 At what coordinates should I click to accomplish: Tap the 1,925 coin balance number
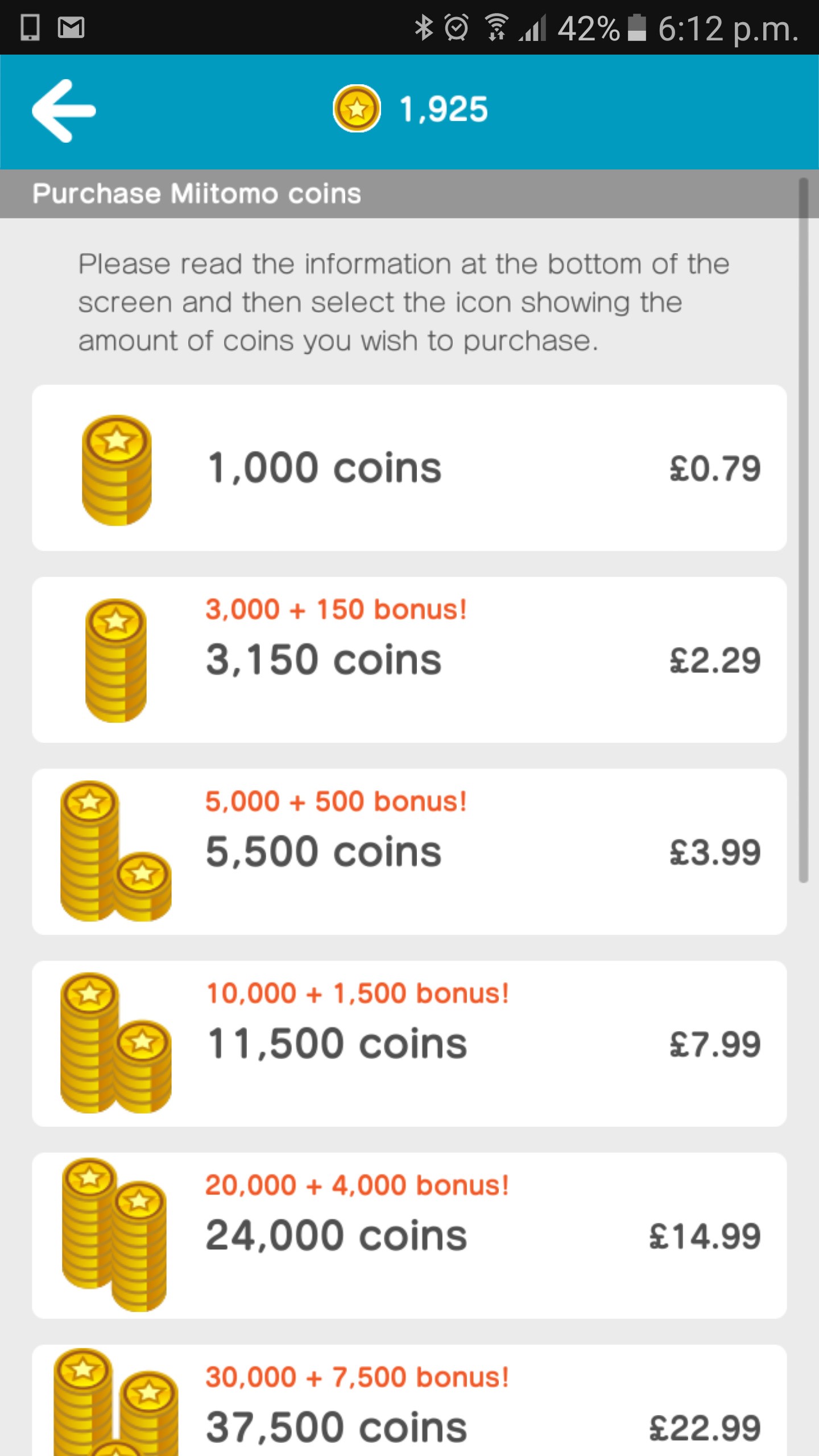click(444, 109)
